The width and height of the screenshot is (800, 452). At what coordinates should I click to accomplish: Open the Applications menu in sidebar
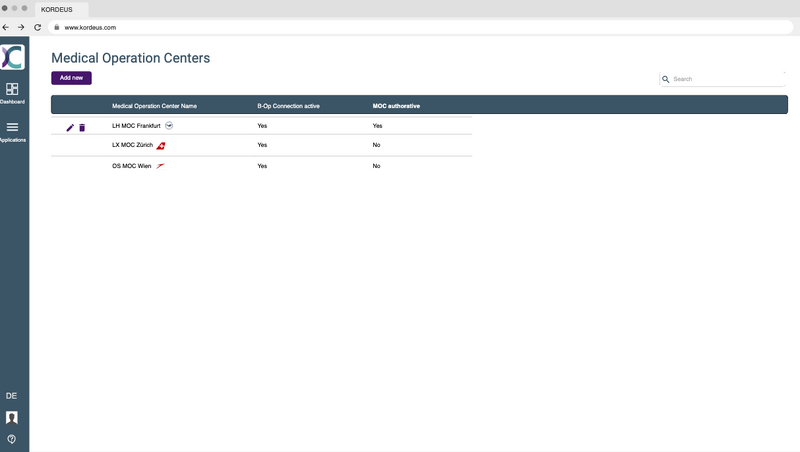[12, 131]
